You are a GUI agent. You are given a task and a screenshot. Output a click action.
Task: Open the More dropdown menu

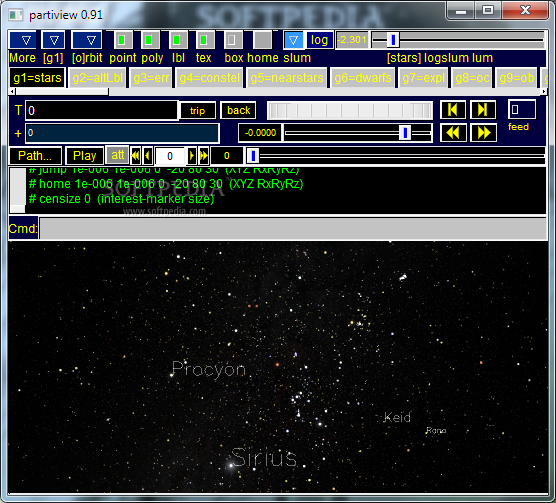23,40
